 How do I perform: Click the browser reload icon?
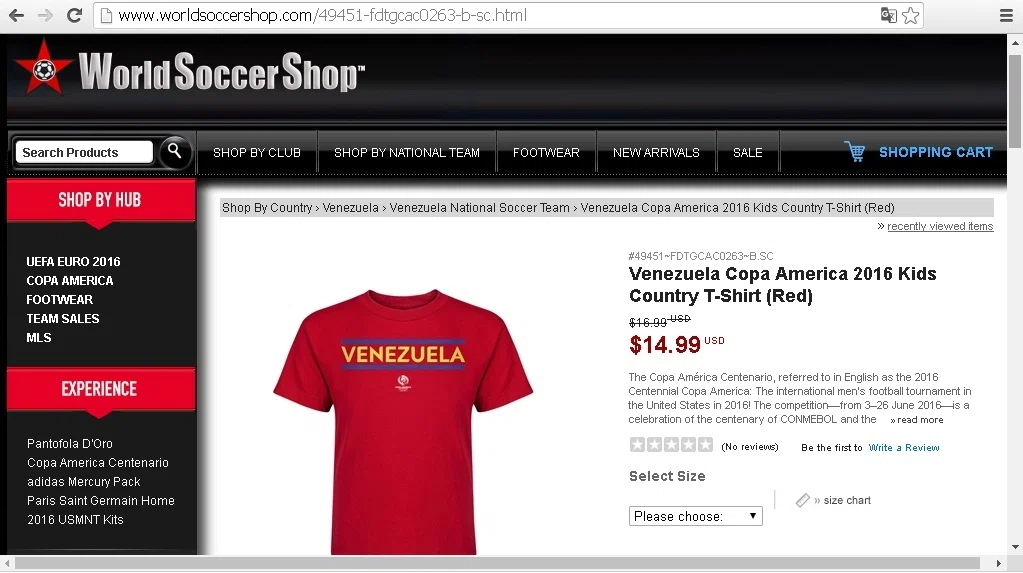coord(74,15)
